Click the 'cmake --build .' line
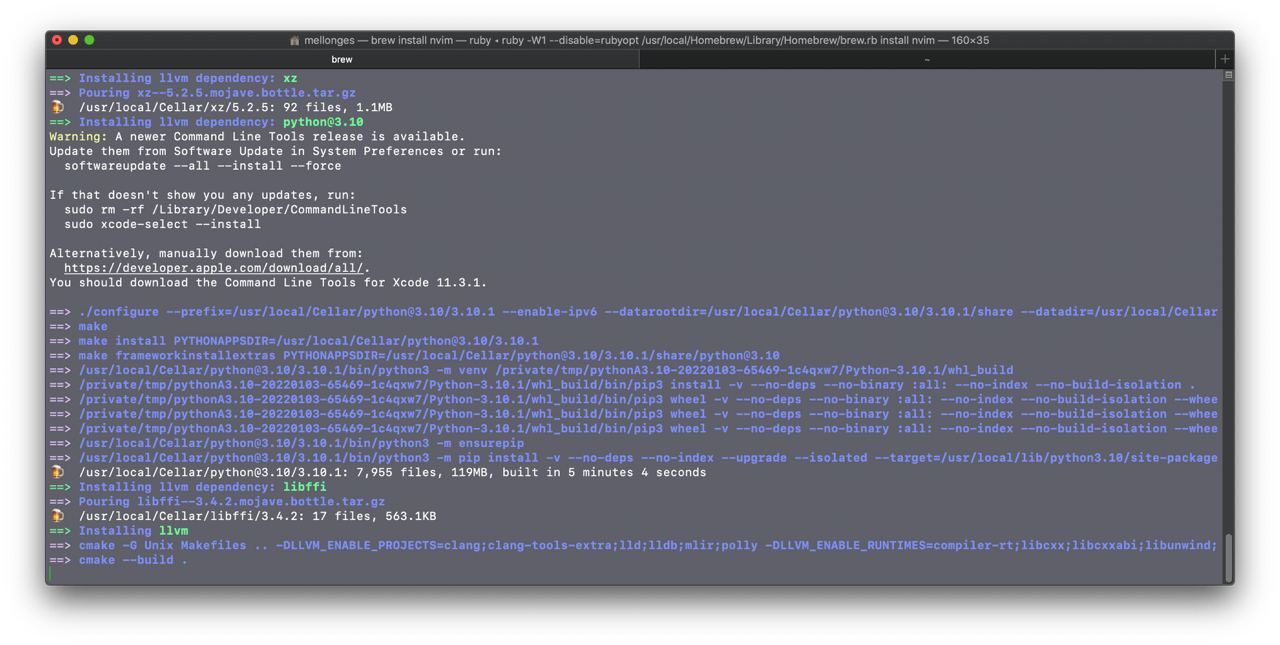1280x645 pixels. point(133,560)
